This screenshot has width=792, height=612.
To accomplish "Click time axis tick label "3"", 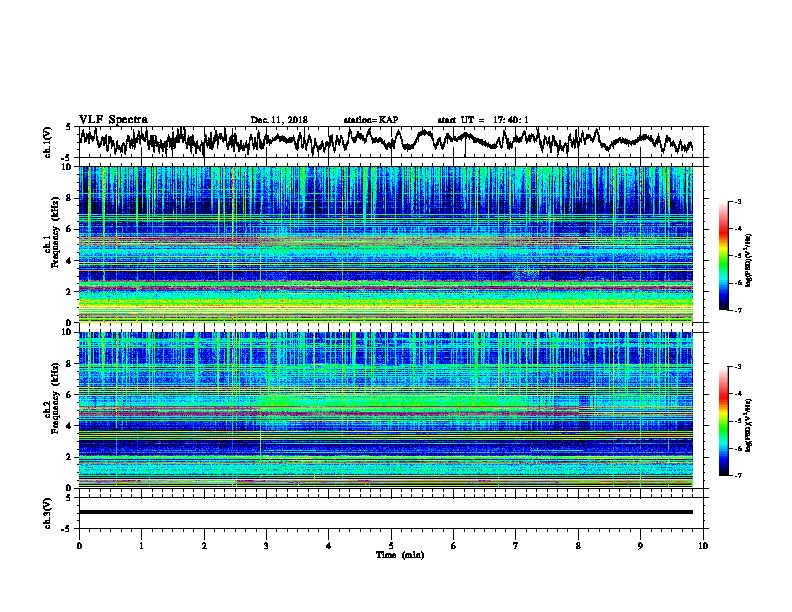I will pyautogui.click(x=266, y=545).
